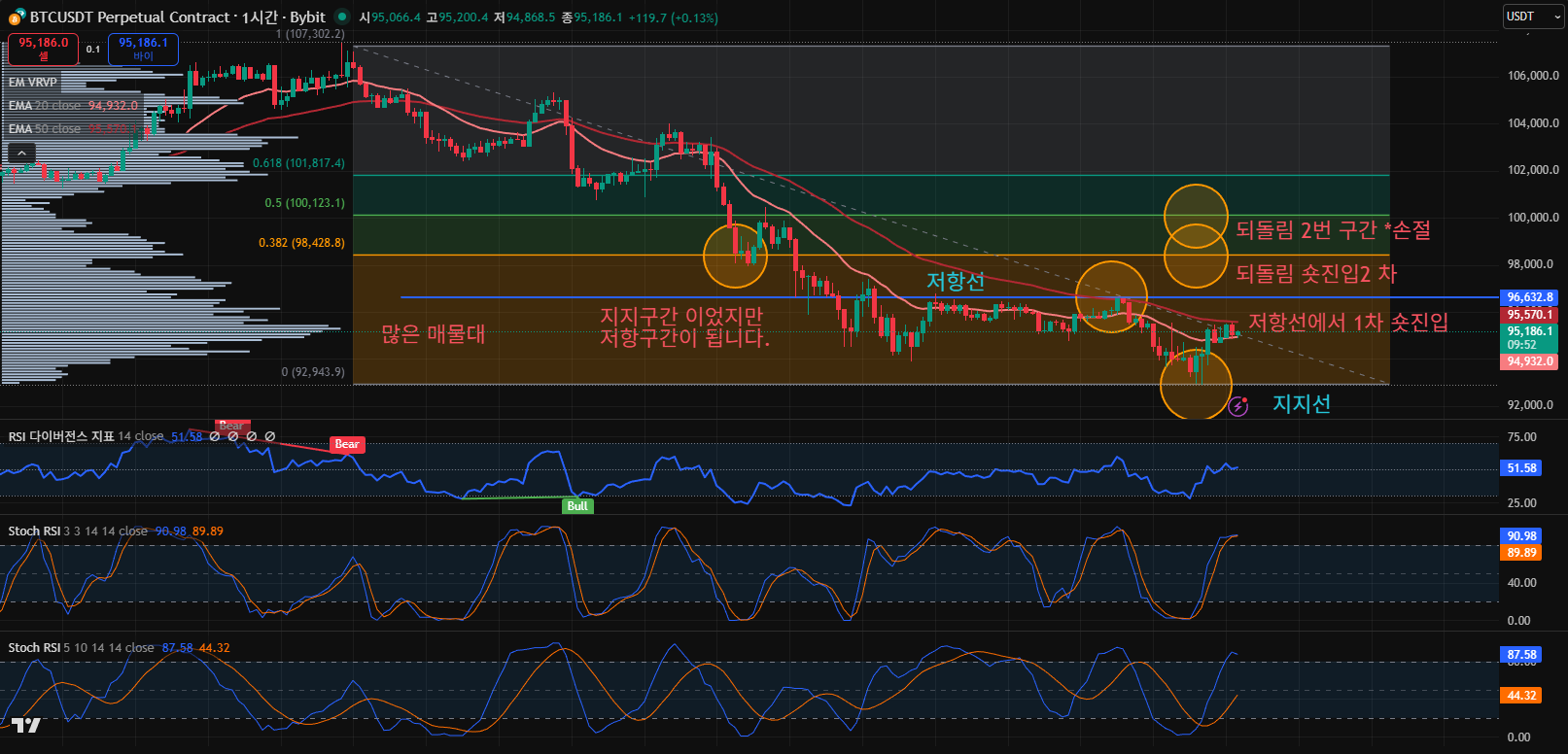Click the green market status dot
The image size is (1568, 754).
pyautogui.click(x=341, y=17)
